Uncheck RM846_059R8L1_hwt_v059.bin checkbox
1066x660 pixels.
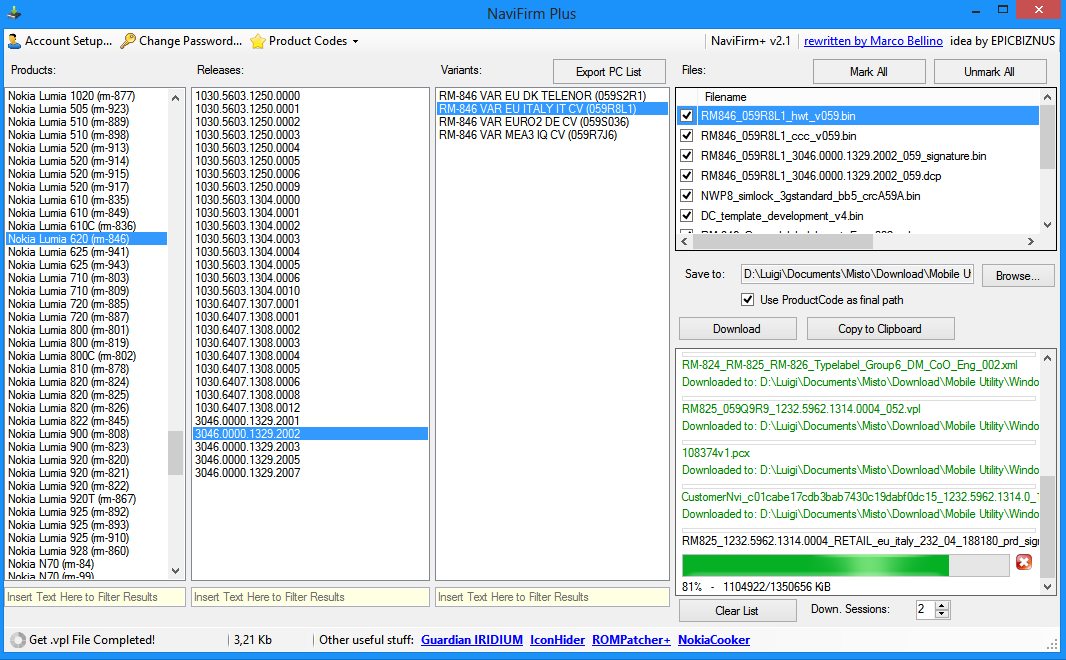687,116
